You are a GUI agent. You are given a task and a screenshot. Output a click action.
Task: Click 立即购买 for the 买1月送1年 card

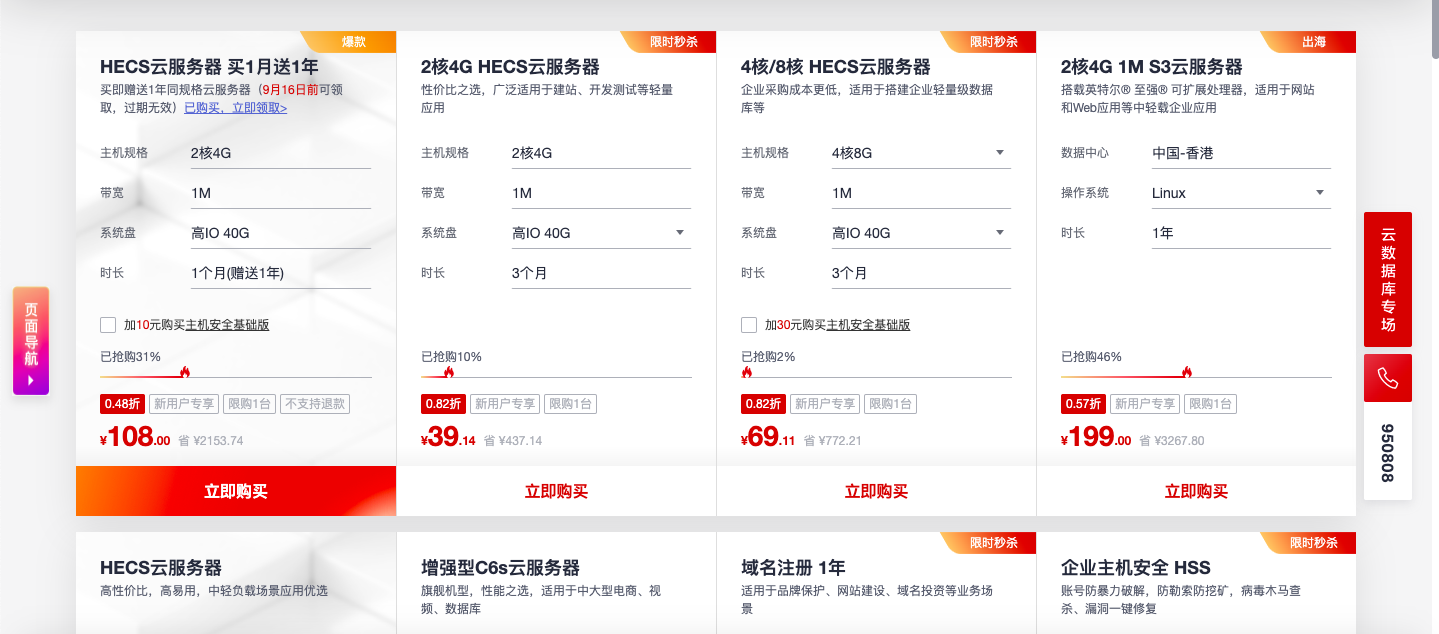pyautogui.click(x=236, y=491)
